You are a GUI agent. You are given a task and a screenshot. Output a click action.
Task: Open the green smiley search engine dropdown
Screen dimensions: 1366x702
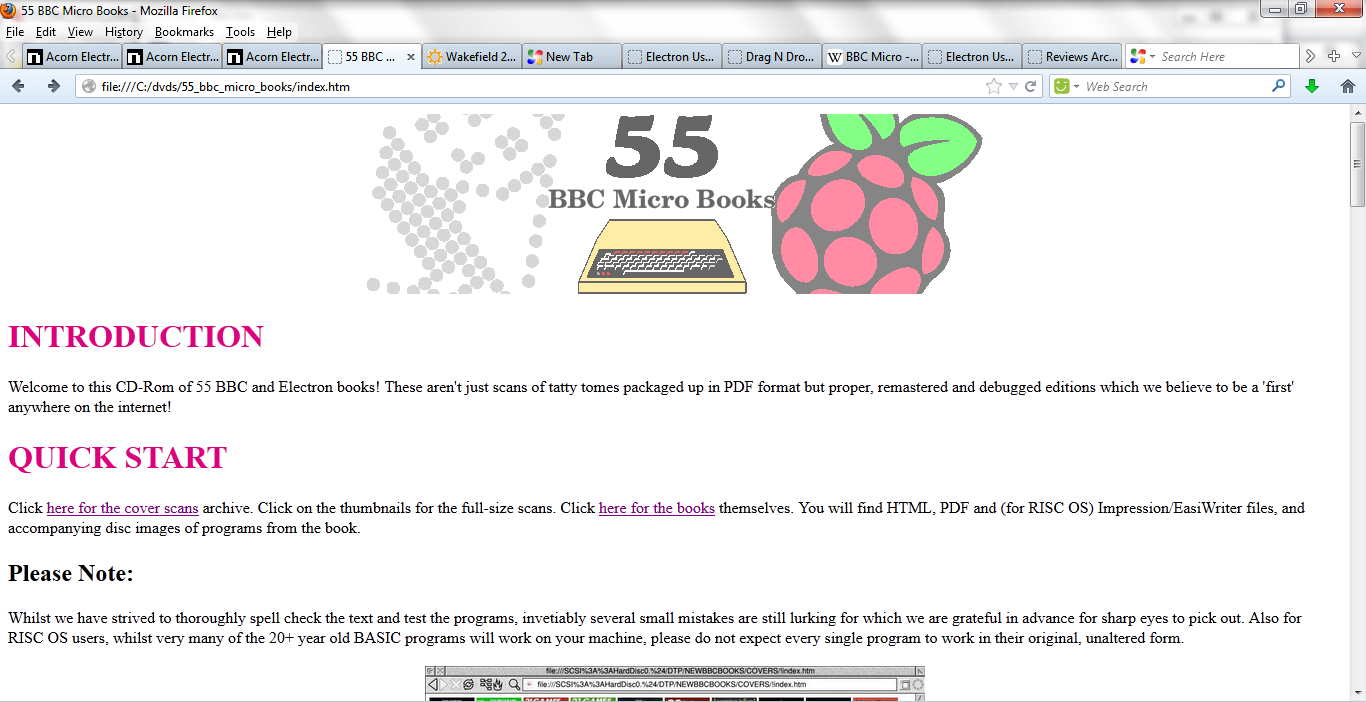tap(1066, 87)
